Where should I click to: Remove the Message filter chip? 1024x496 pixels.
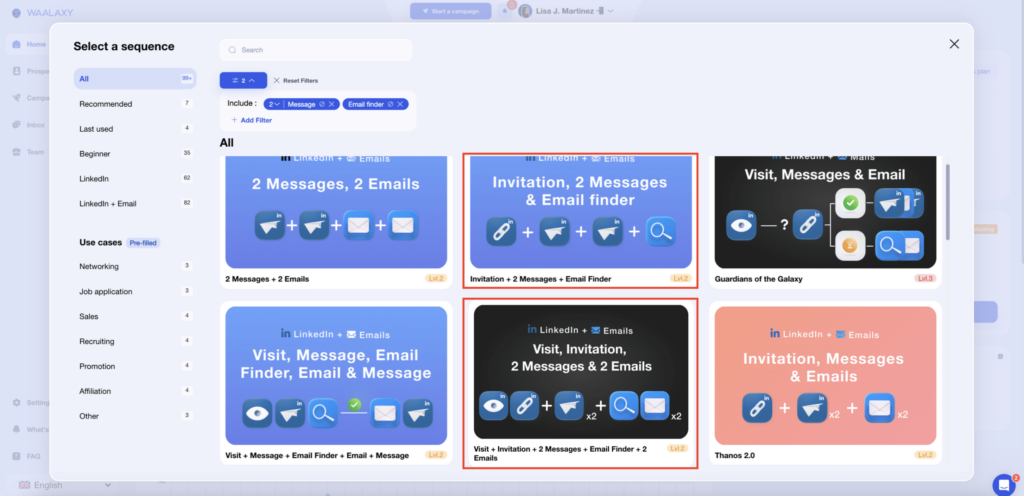332,104
